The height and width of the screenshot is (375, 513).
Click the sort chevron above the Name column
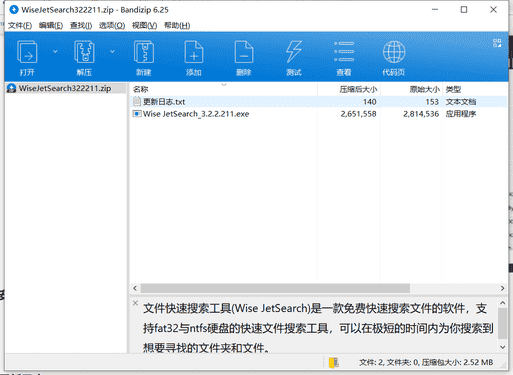(224, 85)
